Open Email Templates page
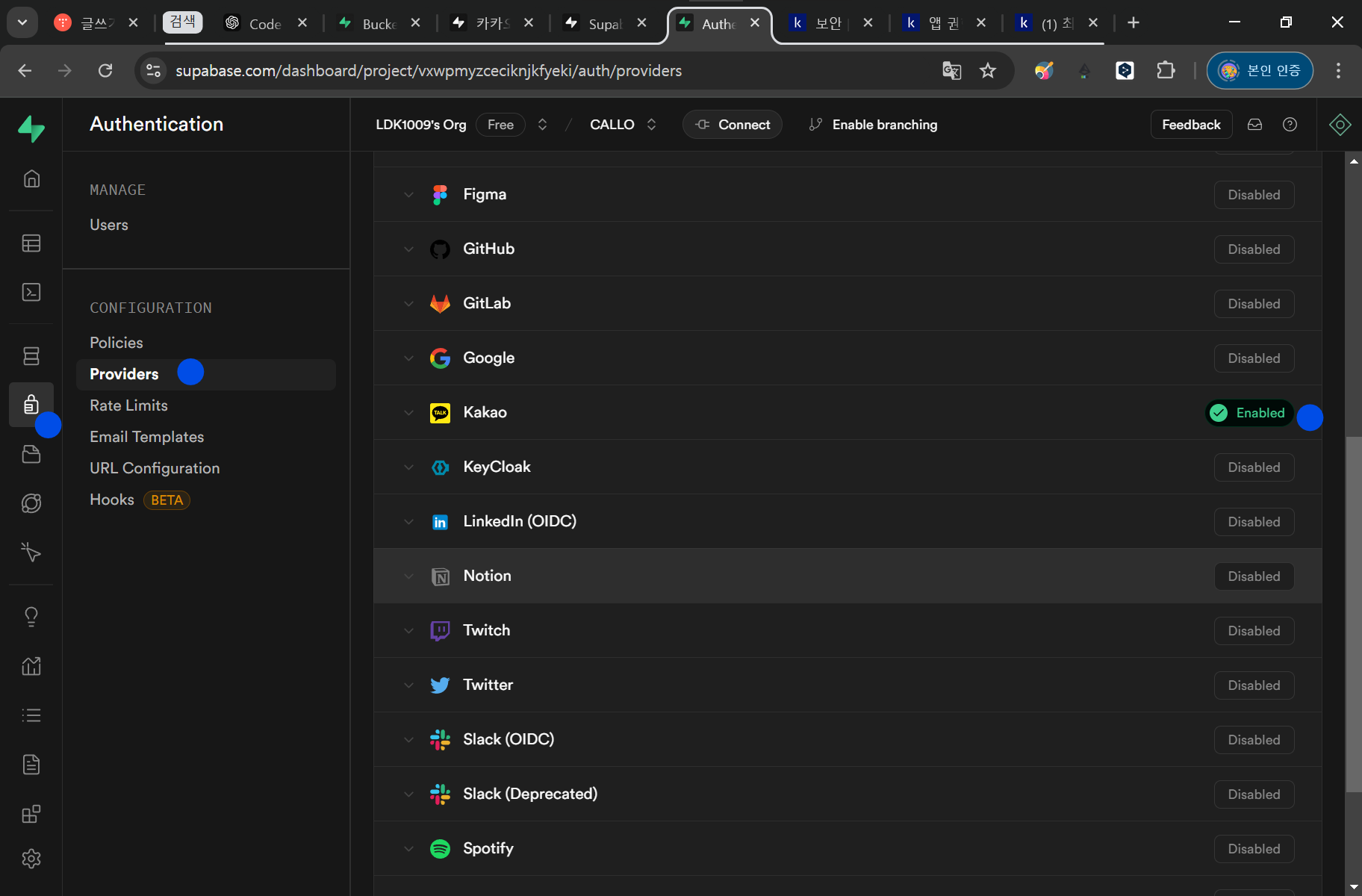This screenshot has height=896, width=1362. [147, 437]
